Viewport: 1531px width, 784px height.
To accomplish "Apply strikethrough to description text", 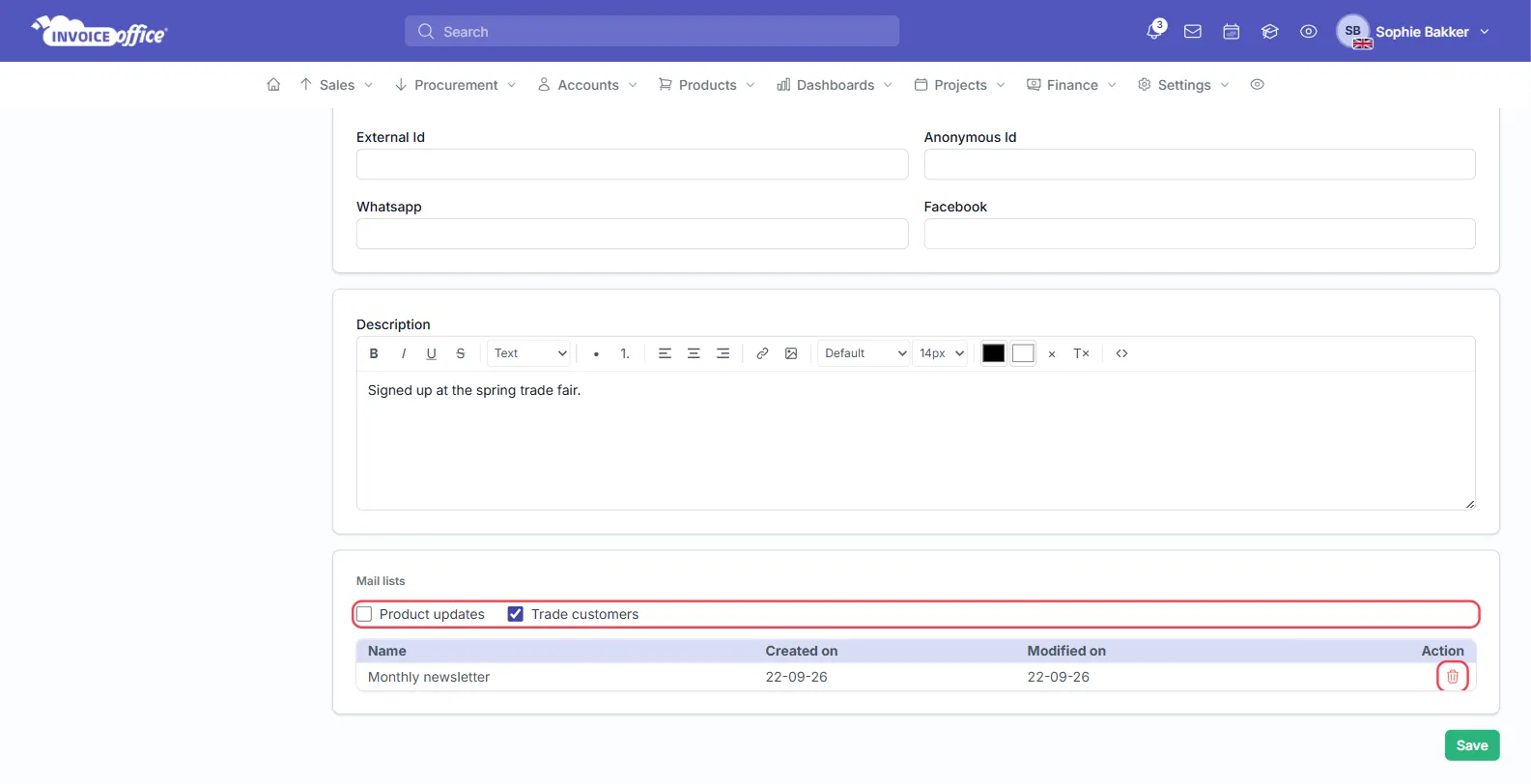I will pyautogui.click(x=461, y=353).
